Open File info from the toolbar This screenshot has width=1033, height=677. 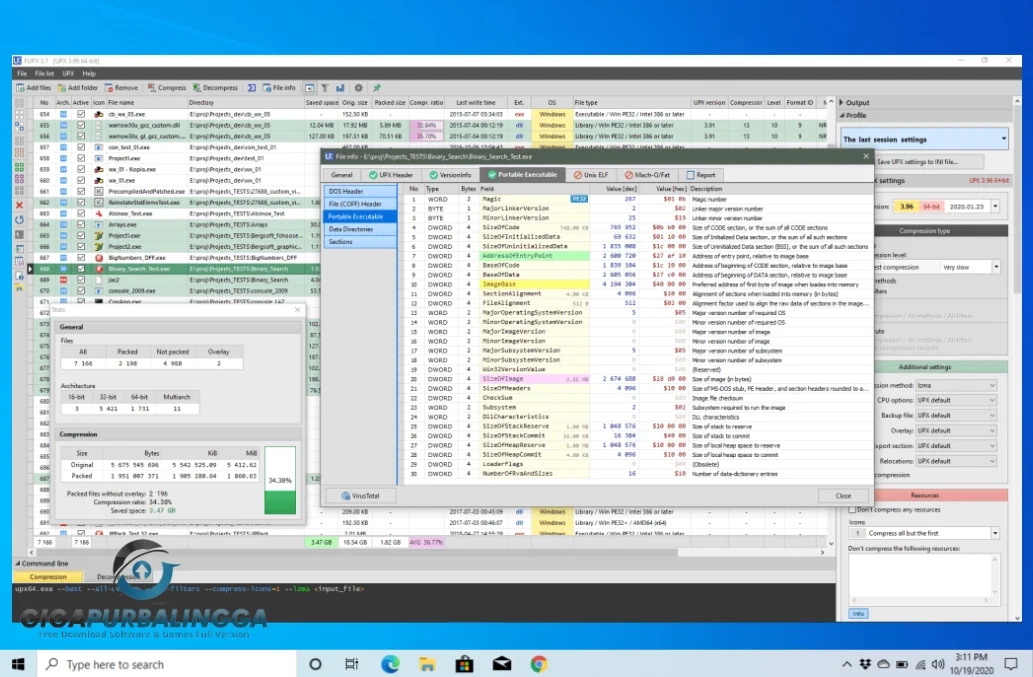pyautogui.click(x=279, y=88)
